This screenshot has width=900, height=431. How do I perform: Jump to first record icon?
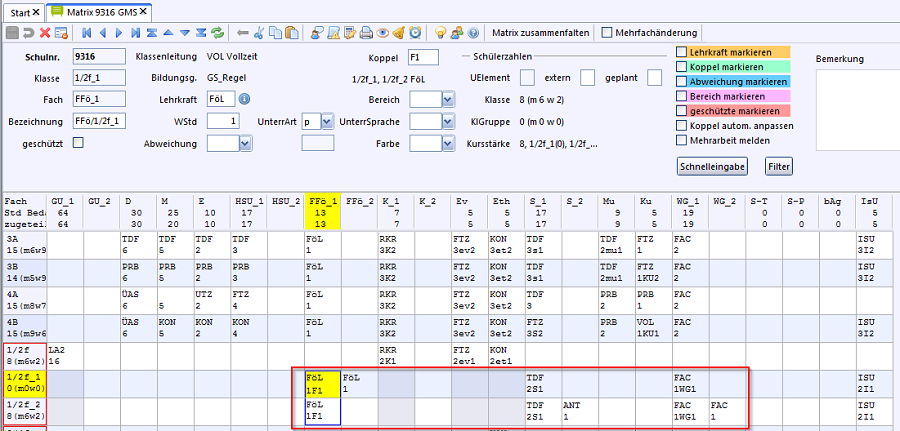pos(86,33)
